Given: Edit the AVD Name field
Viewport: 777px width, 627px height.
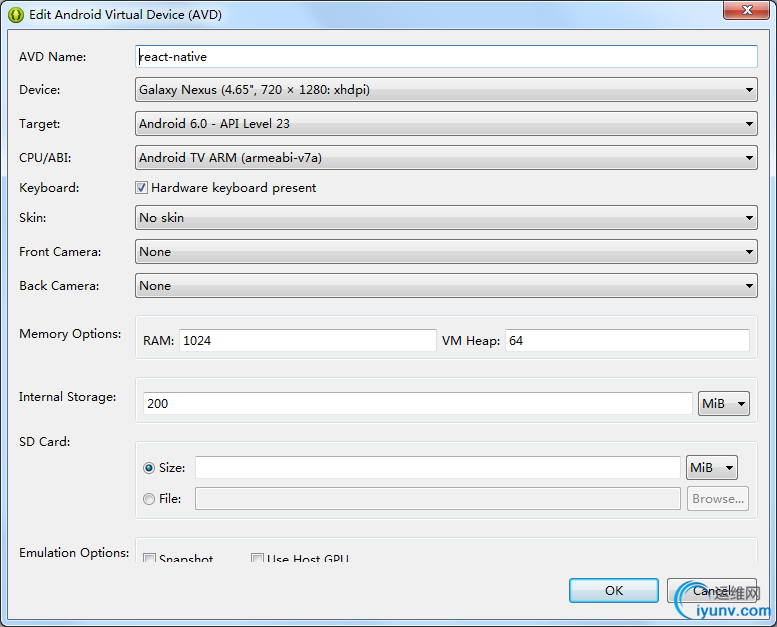Looking at the screenshot, I should (x=446, y=57).
